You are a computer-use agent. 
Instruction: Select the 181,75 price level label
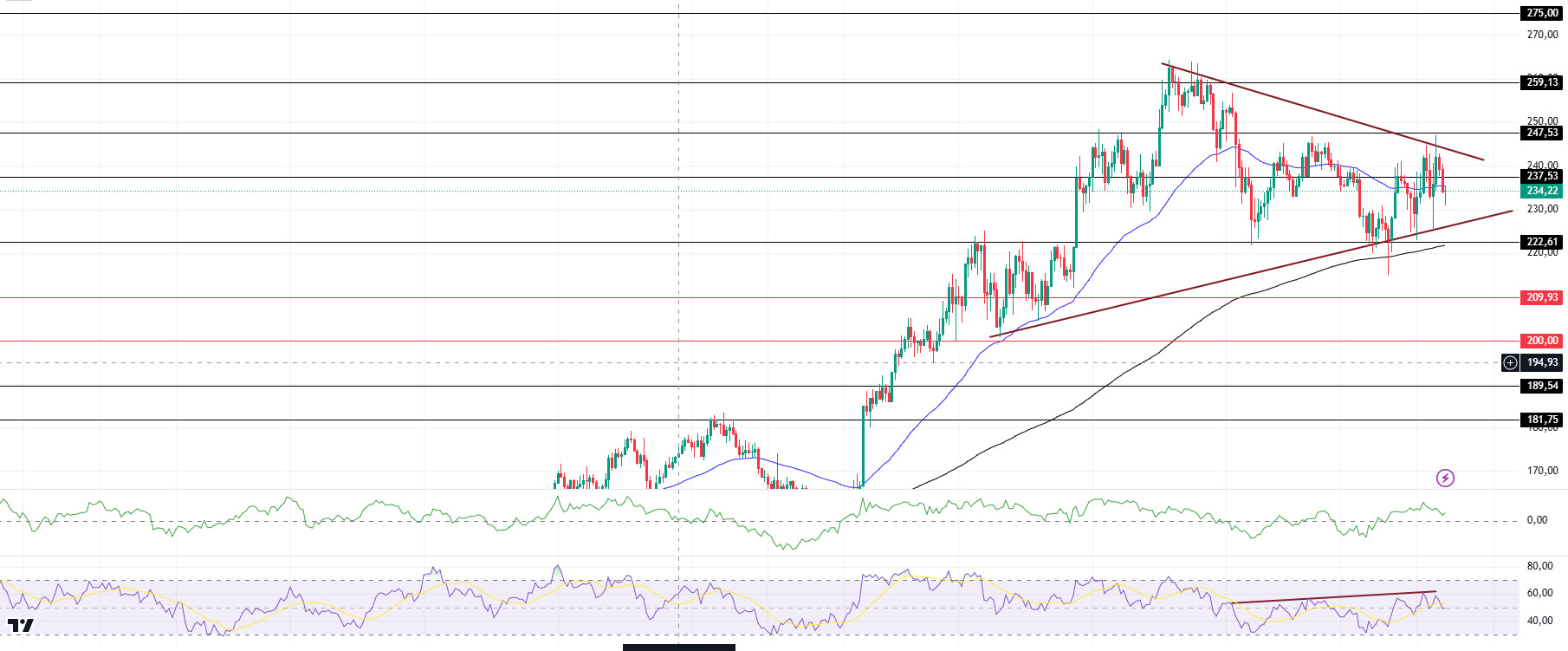coord(1542,420)
